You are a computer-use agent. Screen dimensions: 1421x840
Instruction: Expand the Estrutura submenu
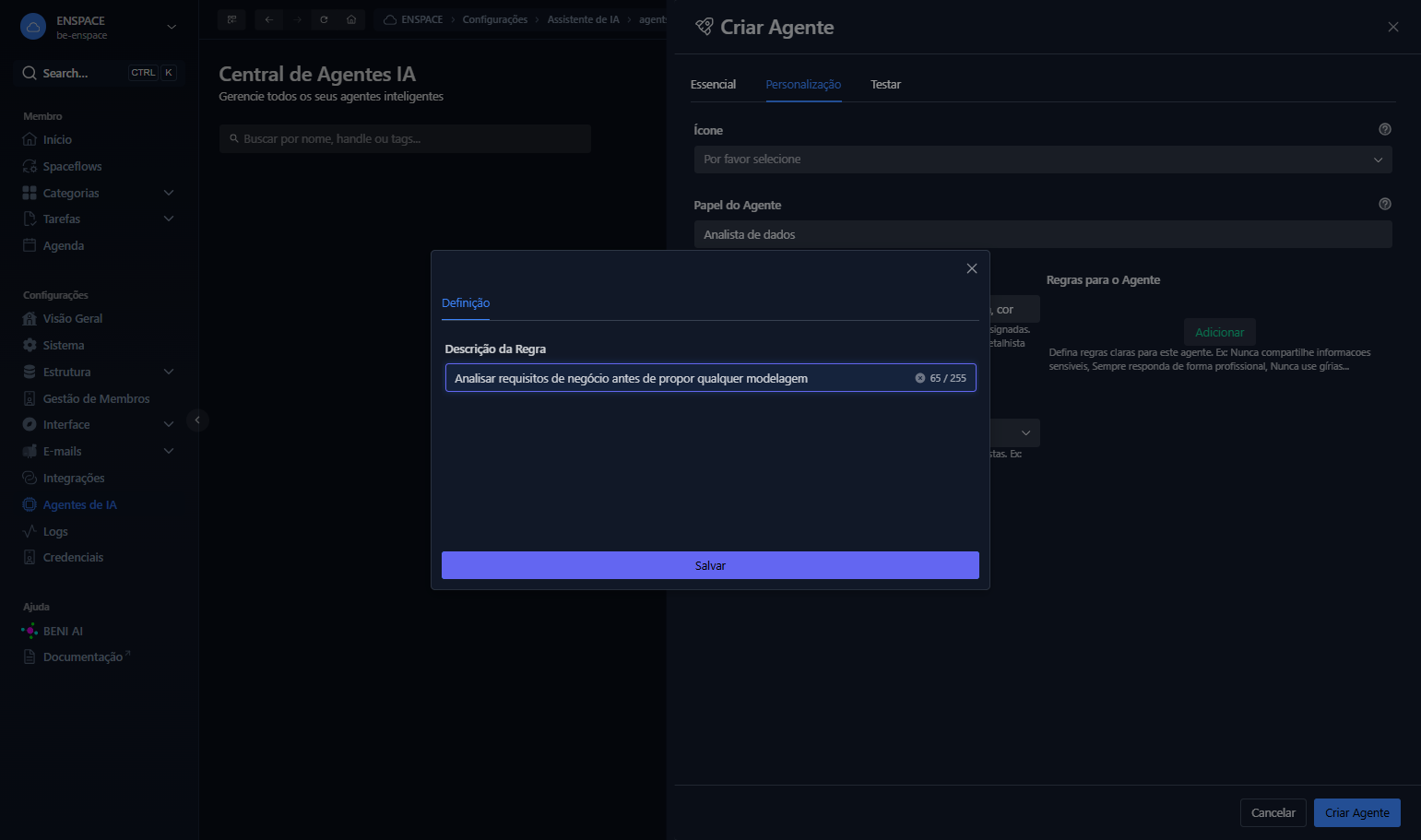(x=168, y=372)
